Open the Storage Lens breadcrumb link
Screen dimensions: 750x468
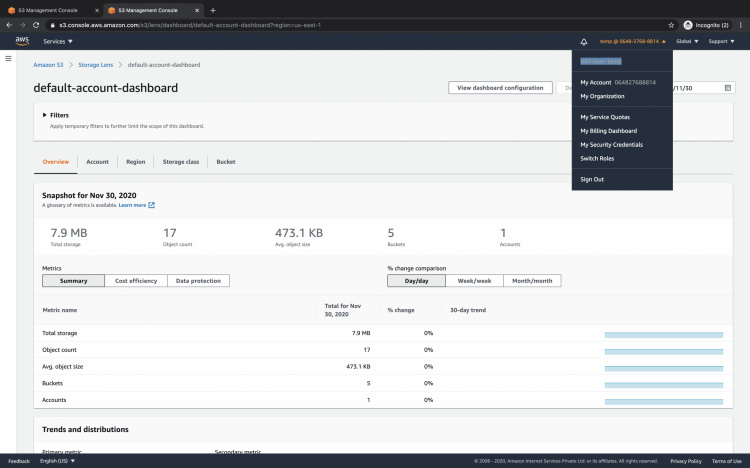coord(95,64)
